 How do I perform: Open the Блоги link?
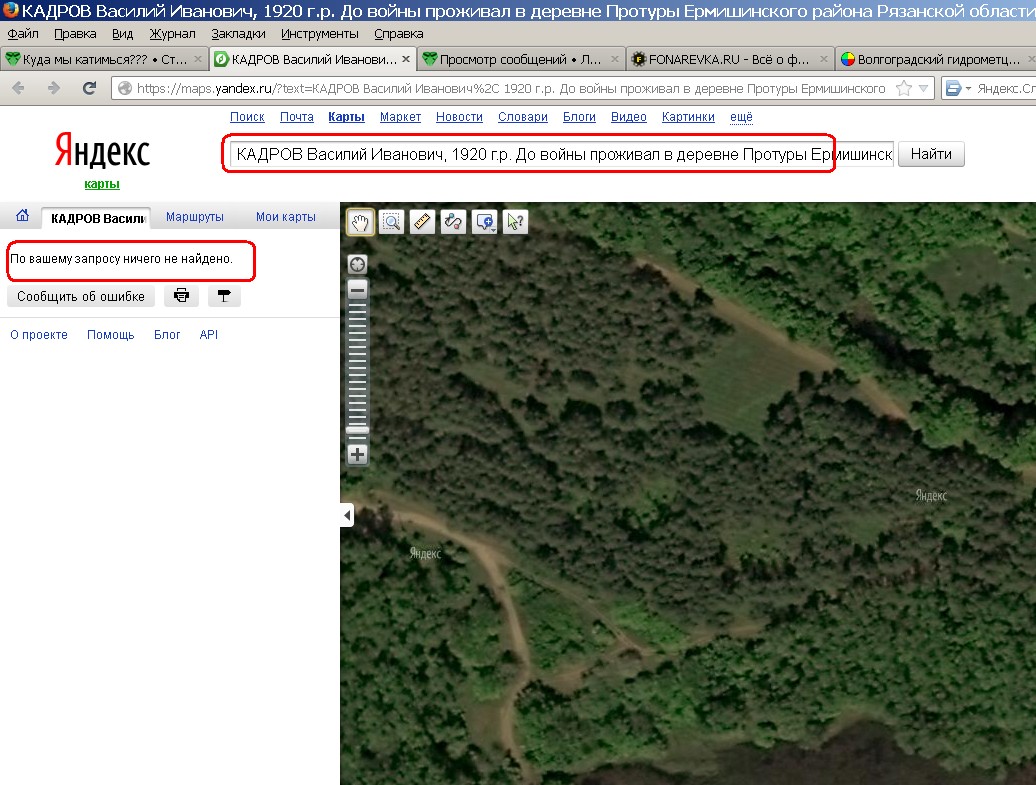pyautogui.click(x=579, y=117)
